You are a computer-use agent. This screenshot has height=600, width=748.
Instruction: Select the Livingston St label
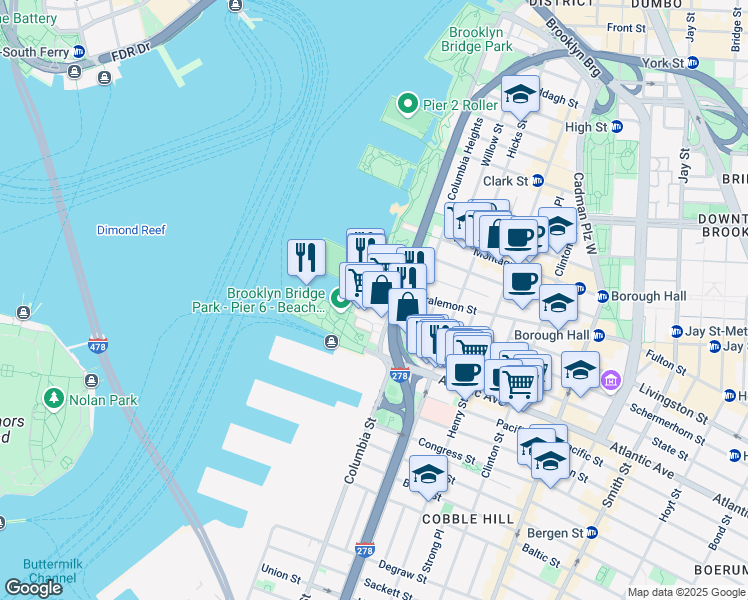[x=673, y=403]
